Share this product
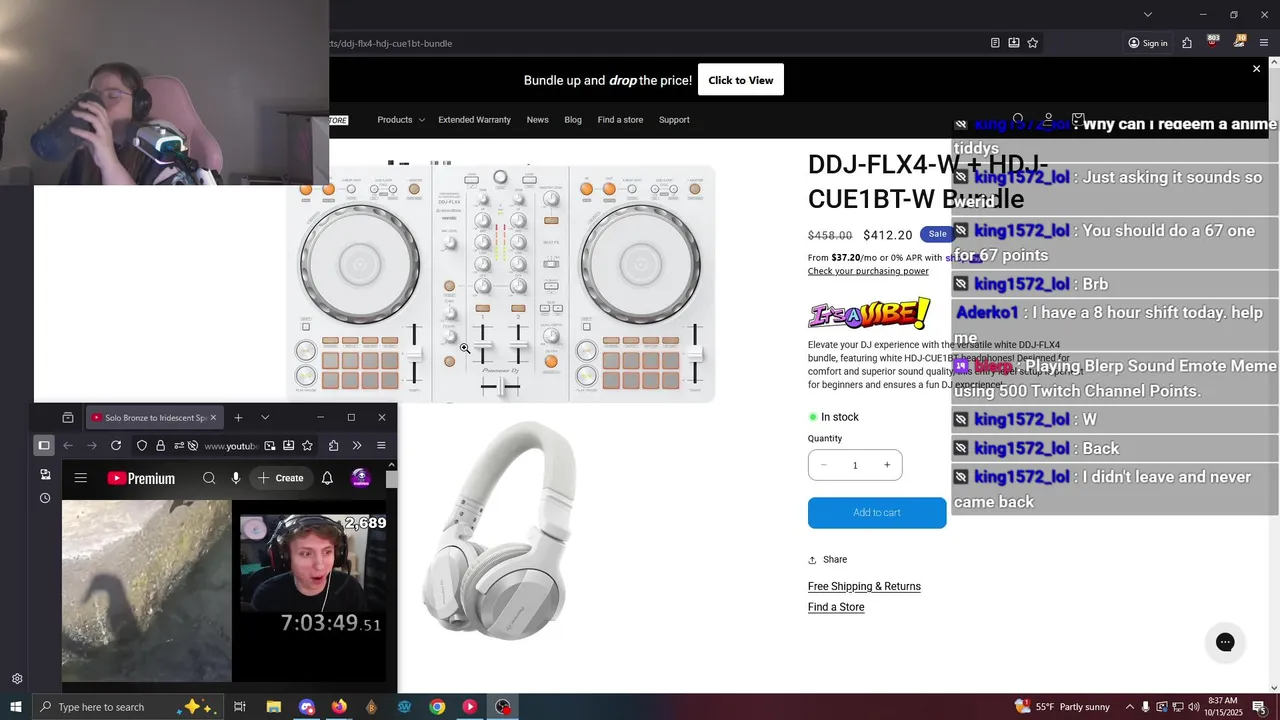 (x=828, y=560)
